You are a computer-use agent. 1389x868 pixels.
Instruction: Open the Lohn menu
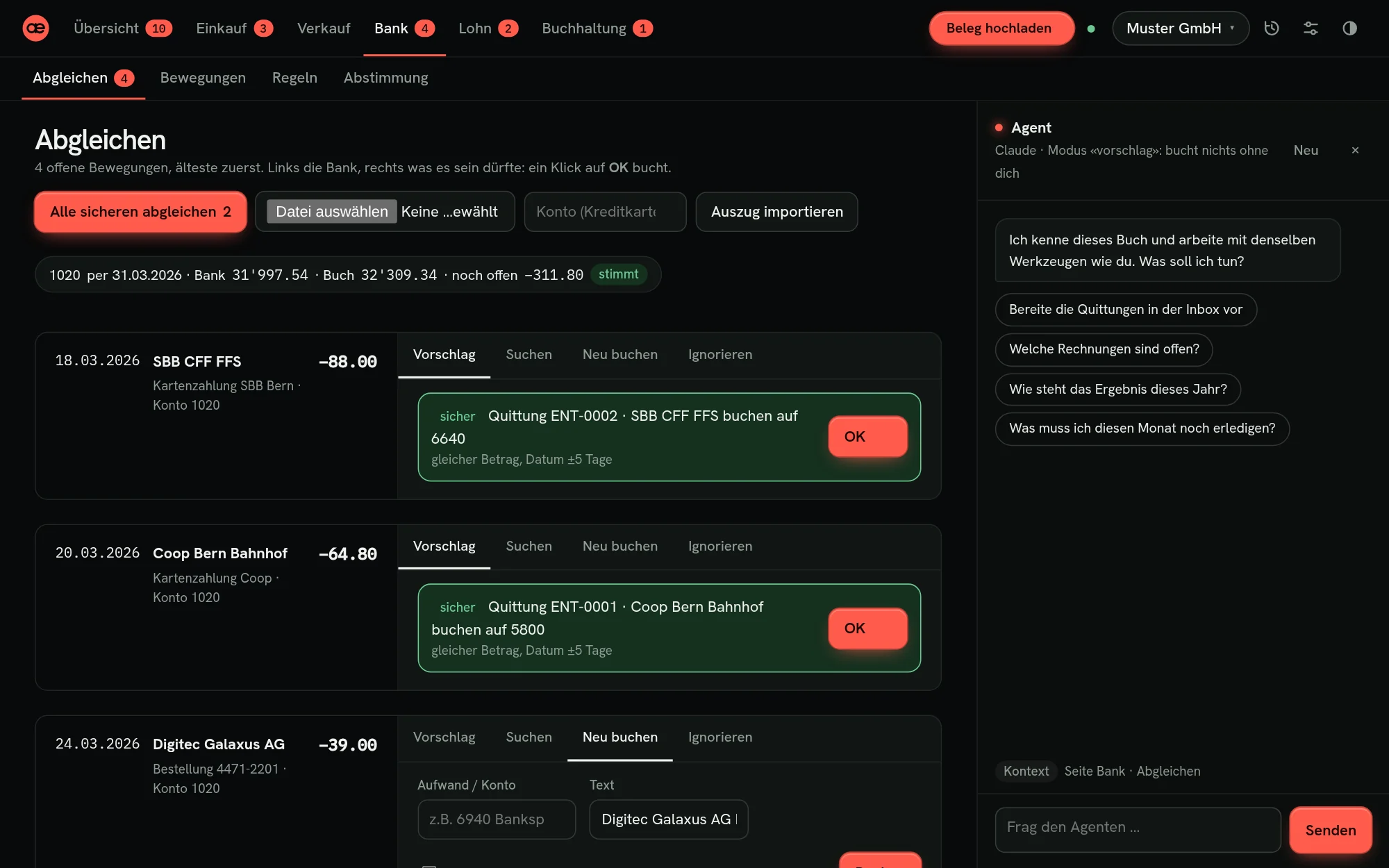coord(488,28)
